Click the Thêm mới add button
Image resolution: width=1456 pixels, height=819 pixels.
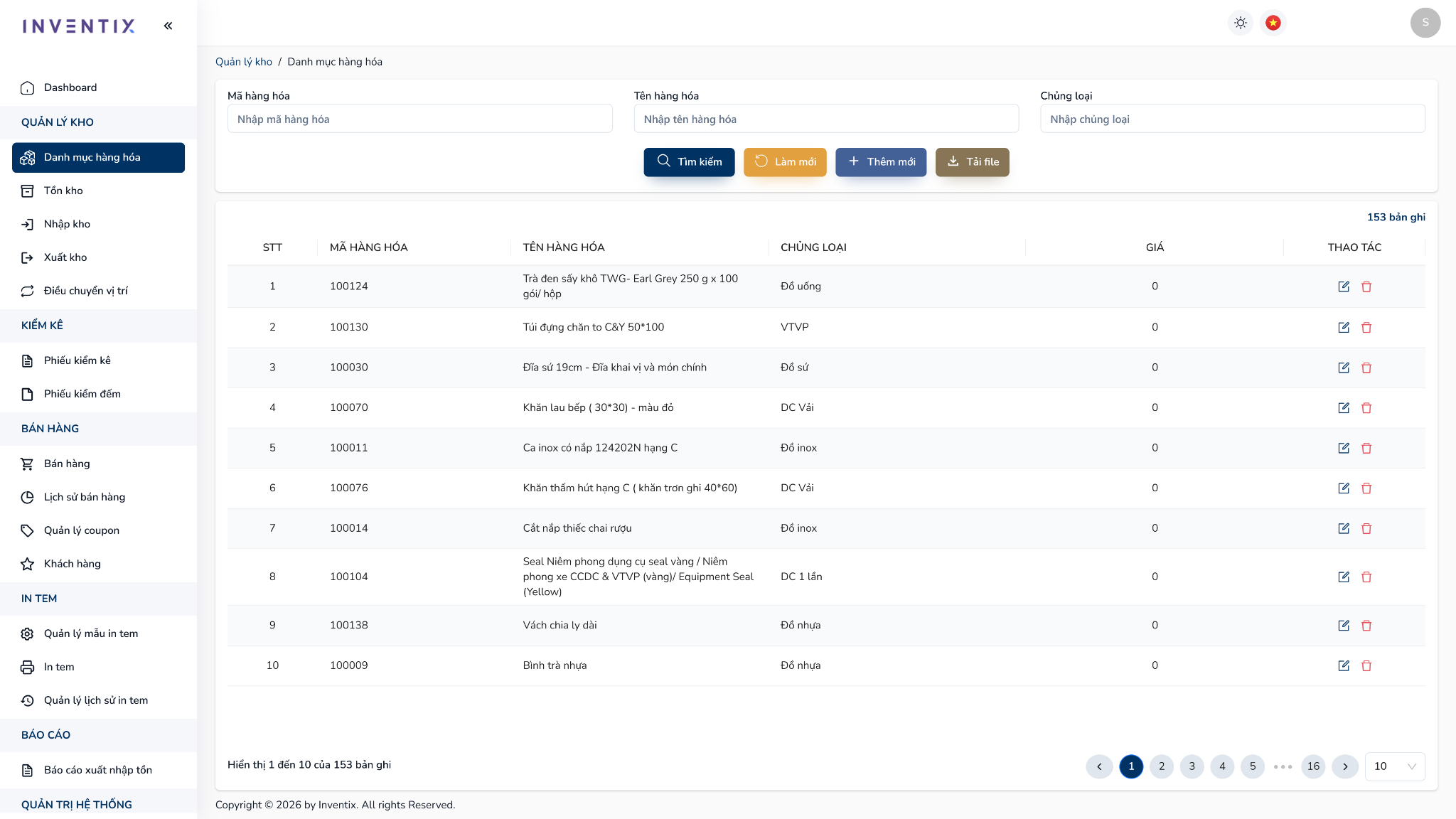pyautogui.click(x=881, y=162)
